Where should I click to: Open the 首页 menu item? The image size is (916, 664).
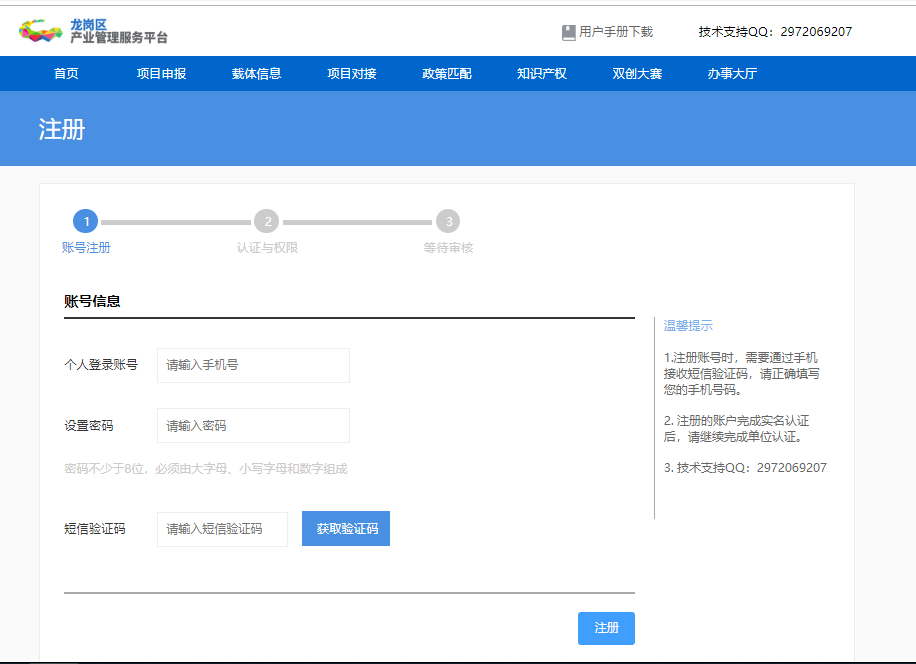point(66,74)
